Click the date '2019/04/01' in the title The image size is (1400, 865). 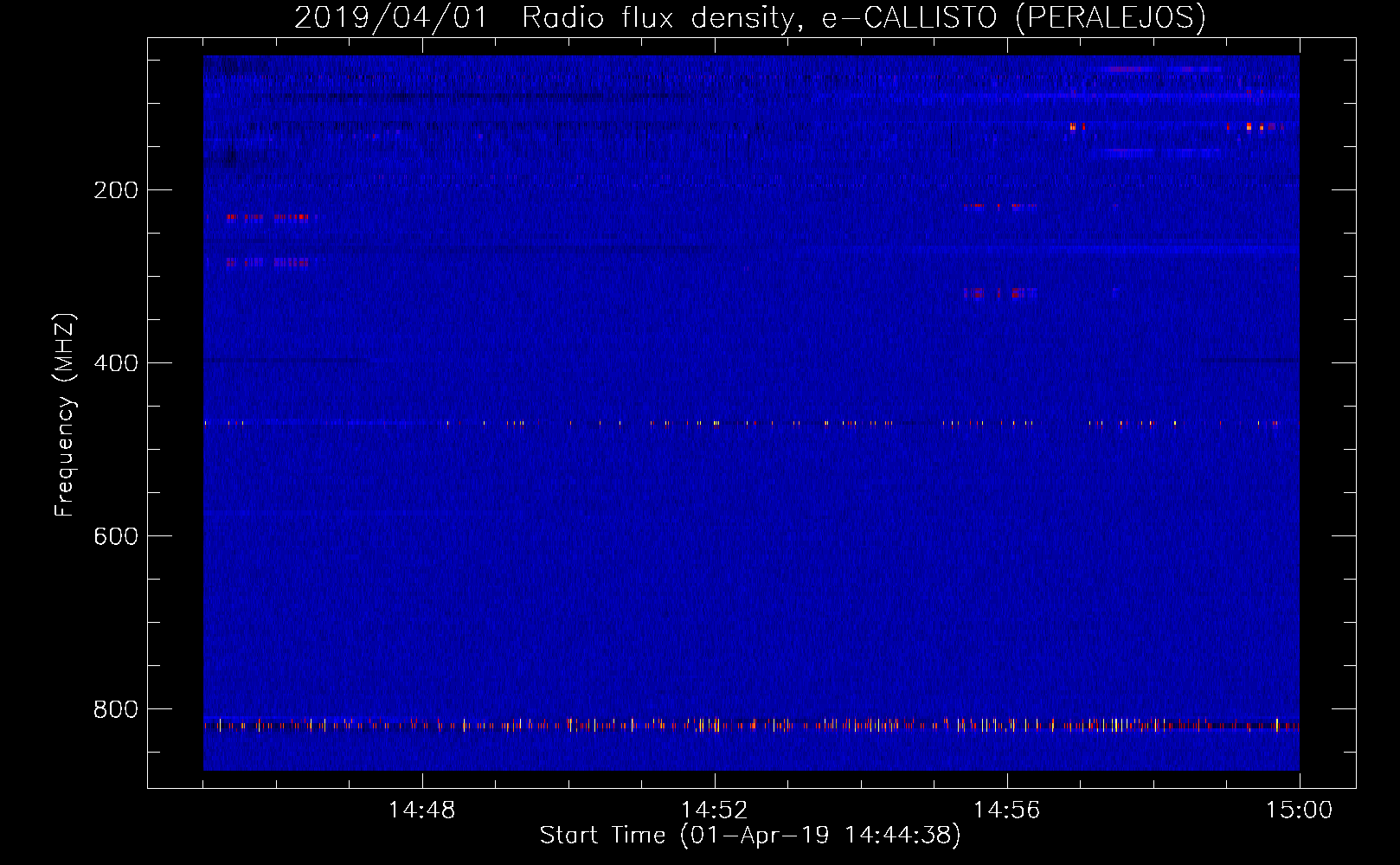point(391,18)
